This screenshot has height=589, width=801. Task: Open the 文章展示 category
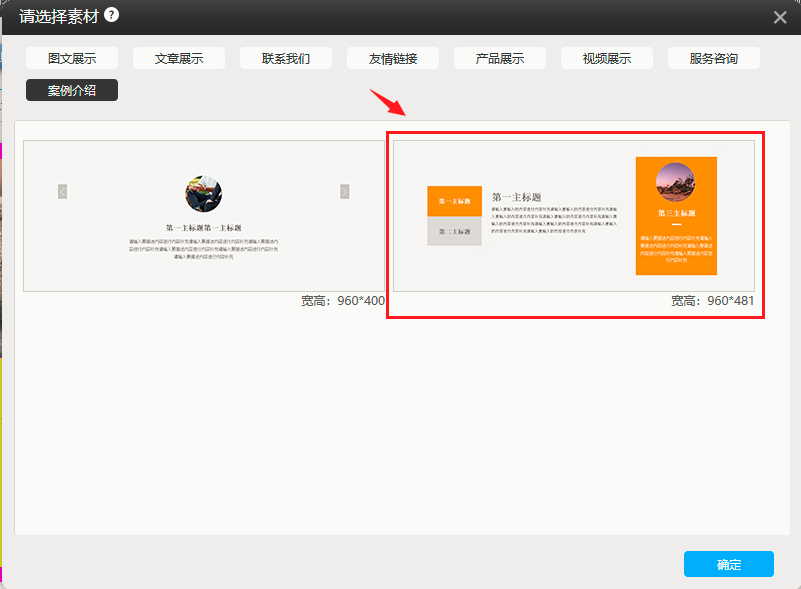pyautogui.click(x=179, y=58)
